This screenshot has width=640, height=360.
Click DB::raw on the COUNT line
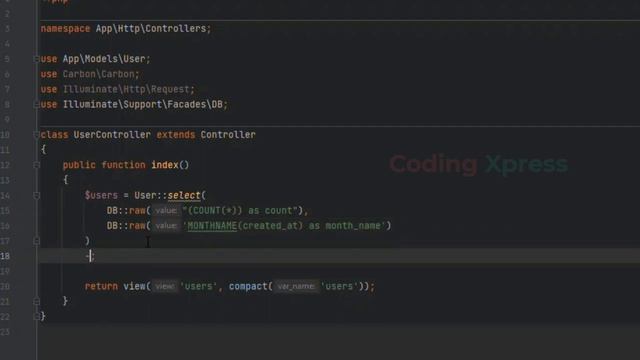click(126, 211)
